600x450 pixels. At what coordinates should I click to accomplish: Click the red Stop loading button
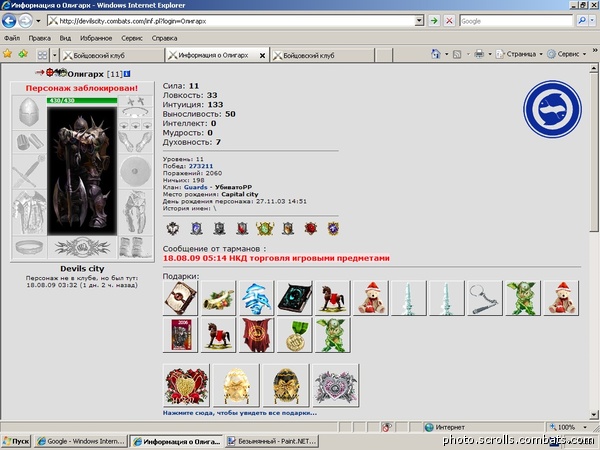pyautogui.click(x=449, y=21)
